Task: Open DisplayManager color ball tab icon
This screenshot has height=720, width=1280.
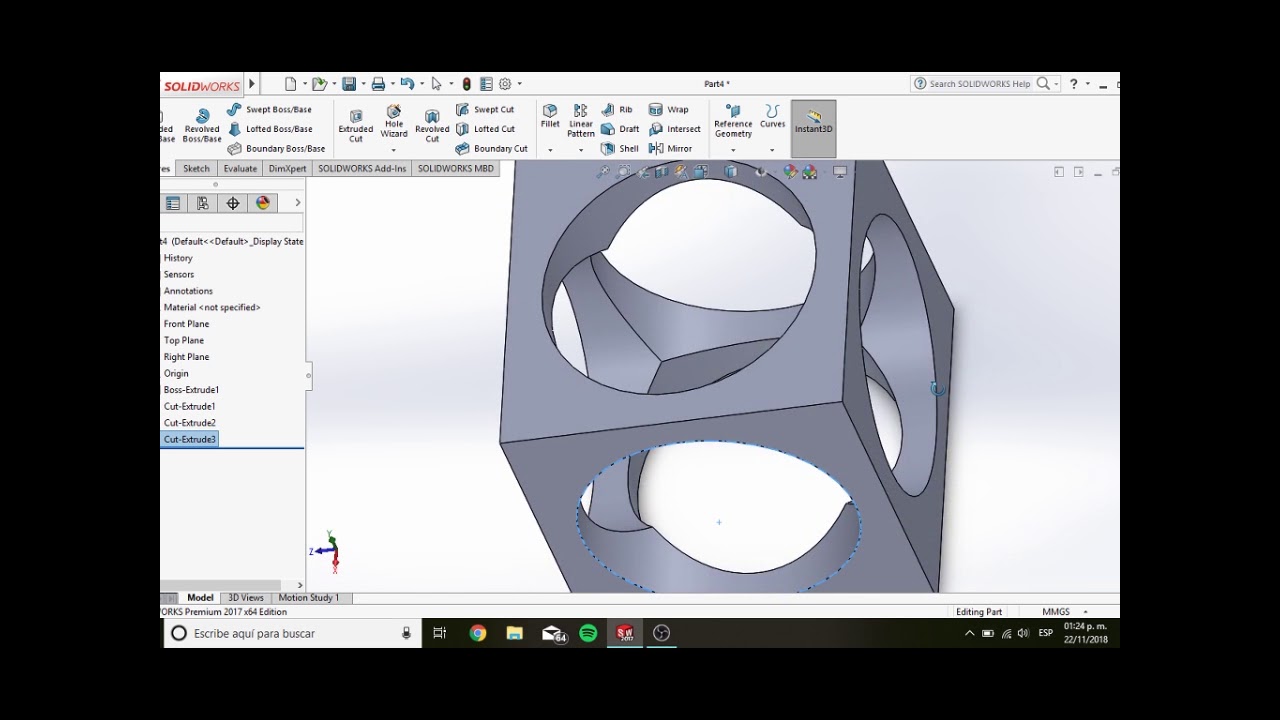Action: click(263, 203)
